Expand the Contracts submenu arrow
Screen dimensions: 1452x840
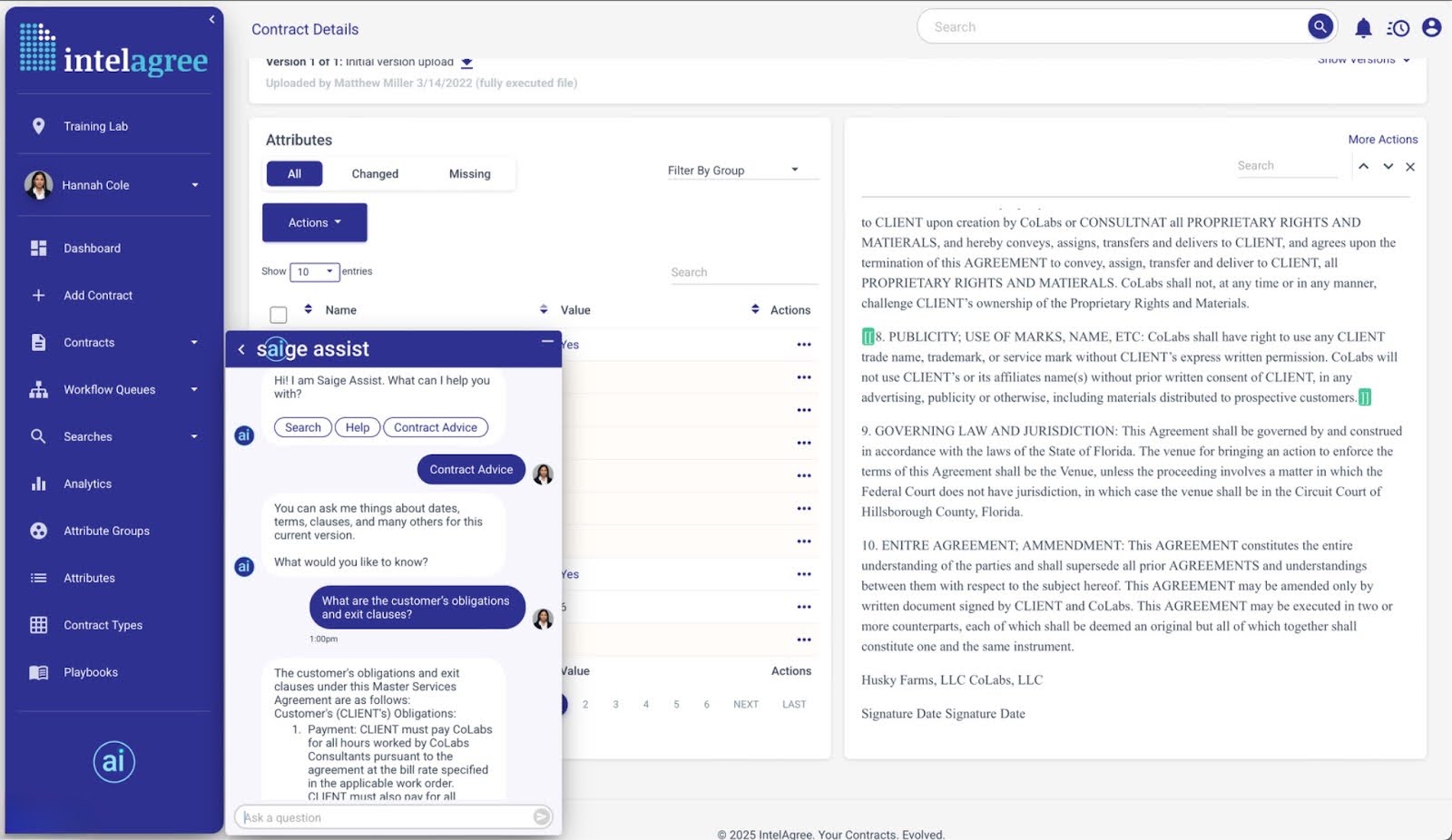(194, 342)
